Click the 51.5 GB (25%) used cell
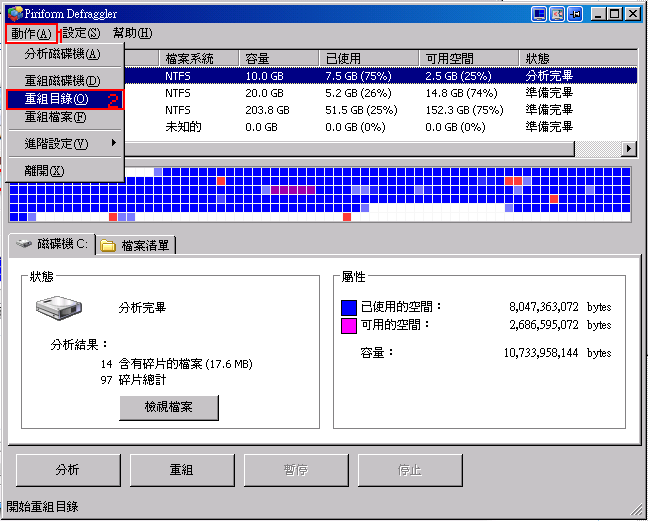This screenshot has width=648, height=521. [361, 110]
